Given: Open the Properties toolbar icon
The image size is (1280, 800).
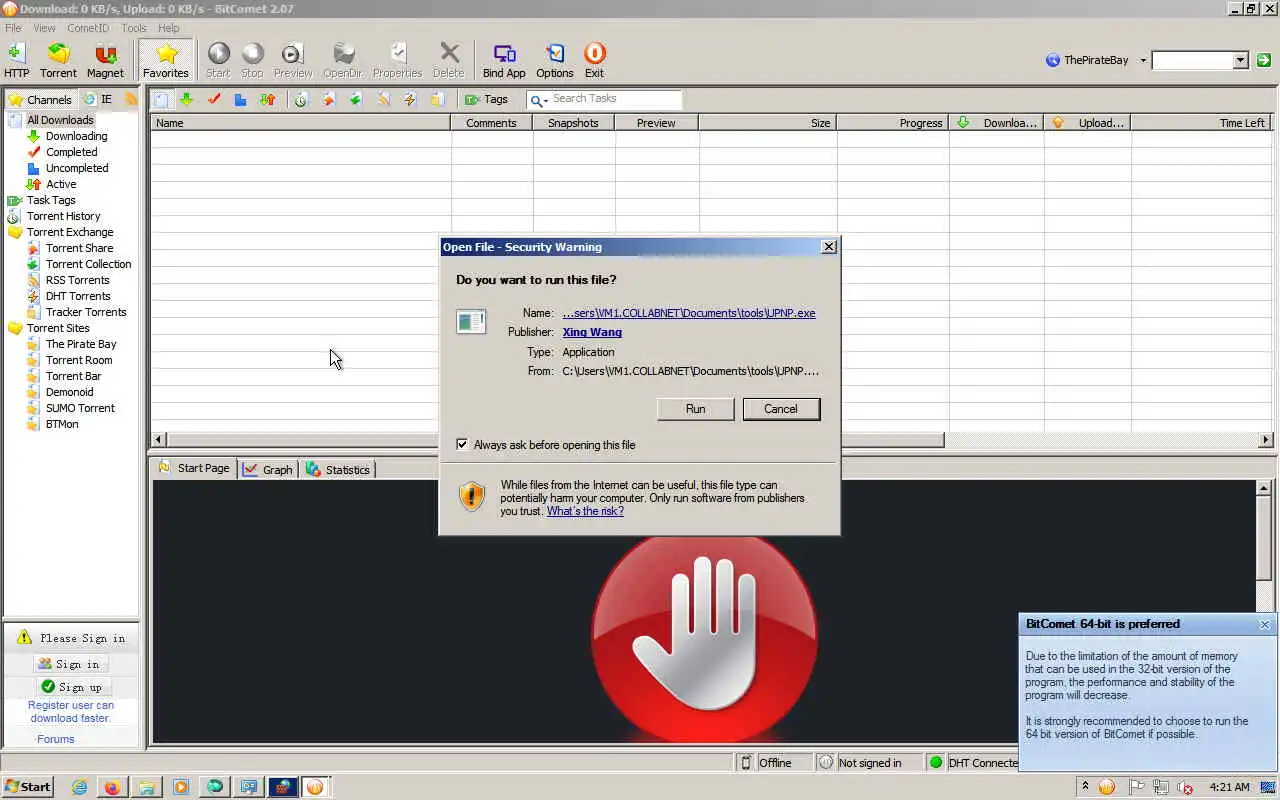Looking at the screenshot, I should pyautogui.click(x=397, y=60).
